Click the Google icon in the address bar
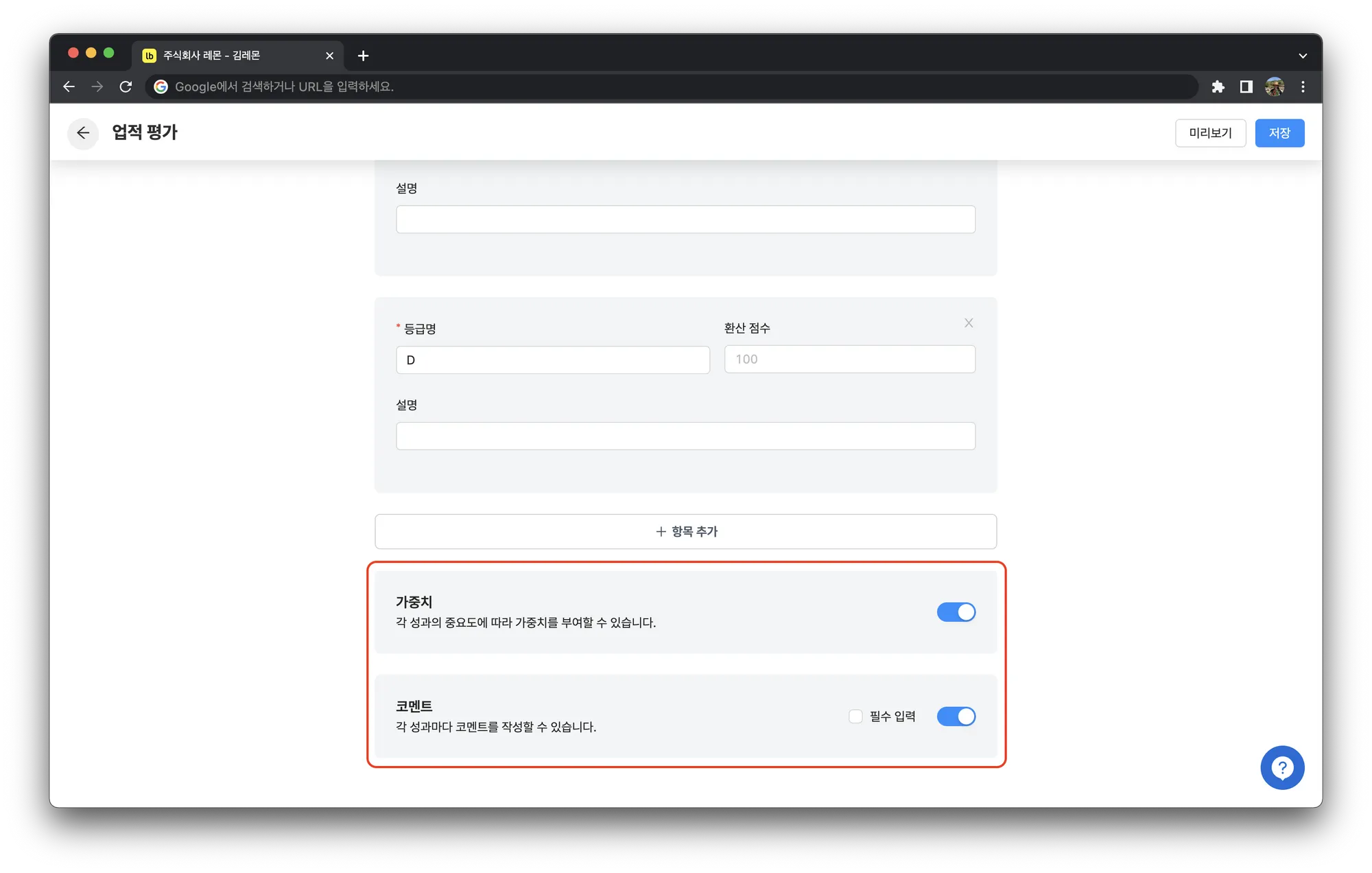This screenshot has width=1372, height=873. pos(161,86)
